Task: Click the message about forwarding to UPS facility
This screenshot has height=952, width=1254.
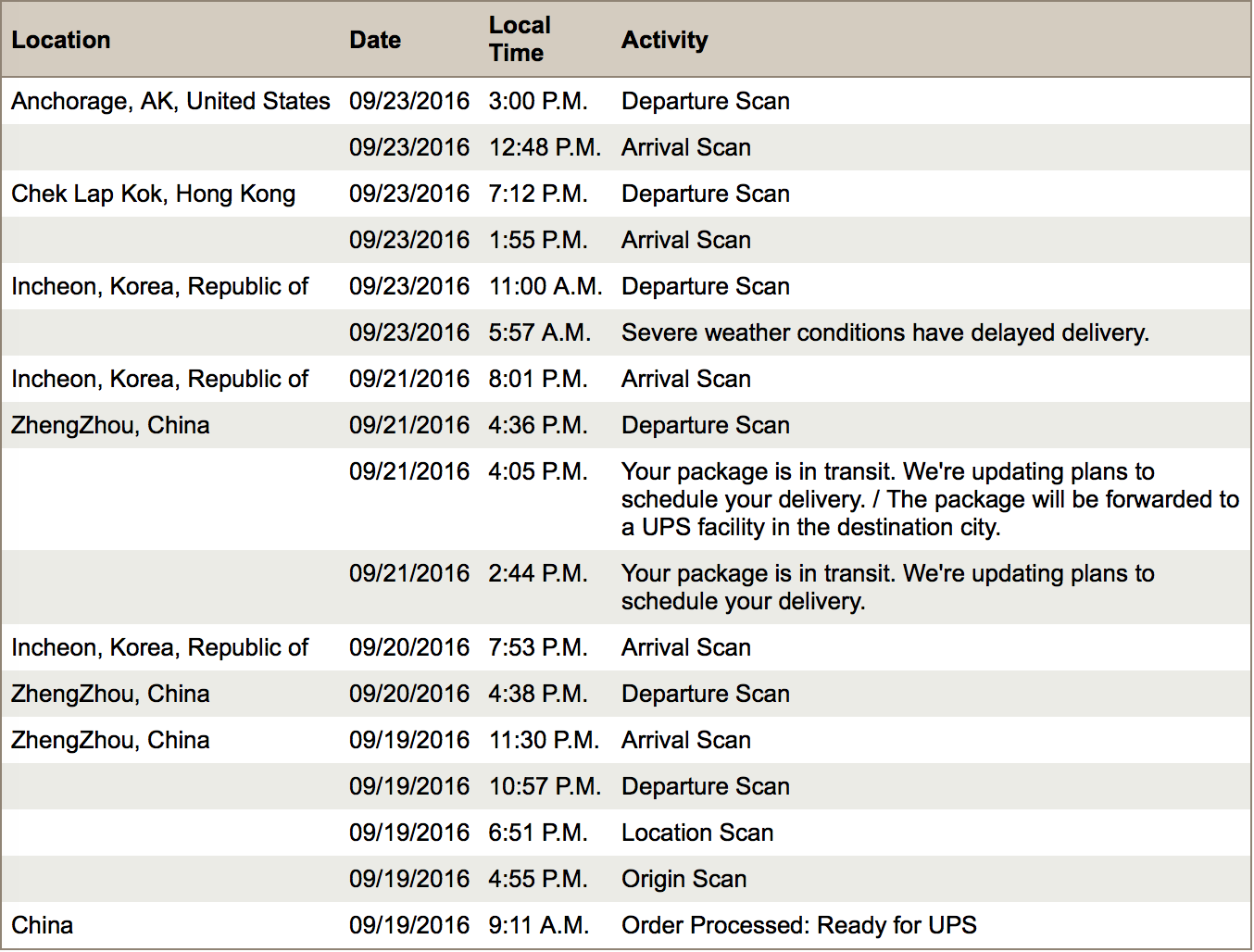Action: [x=929, y=499]
